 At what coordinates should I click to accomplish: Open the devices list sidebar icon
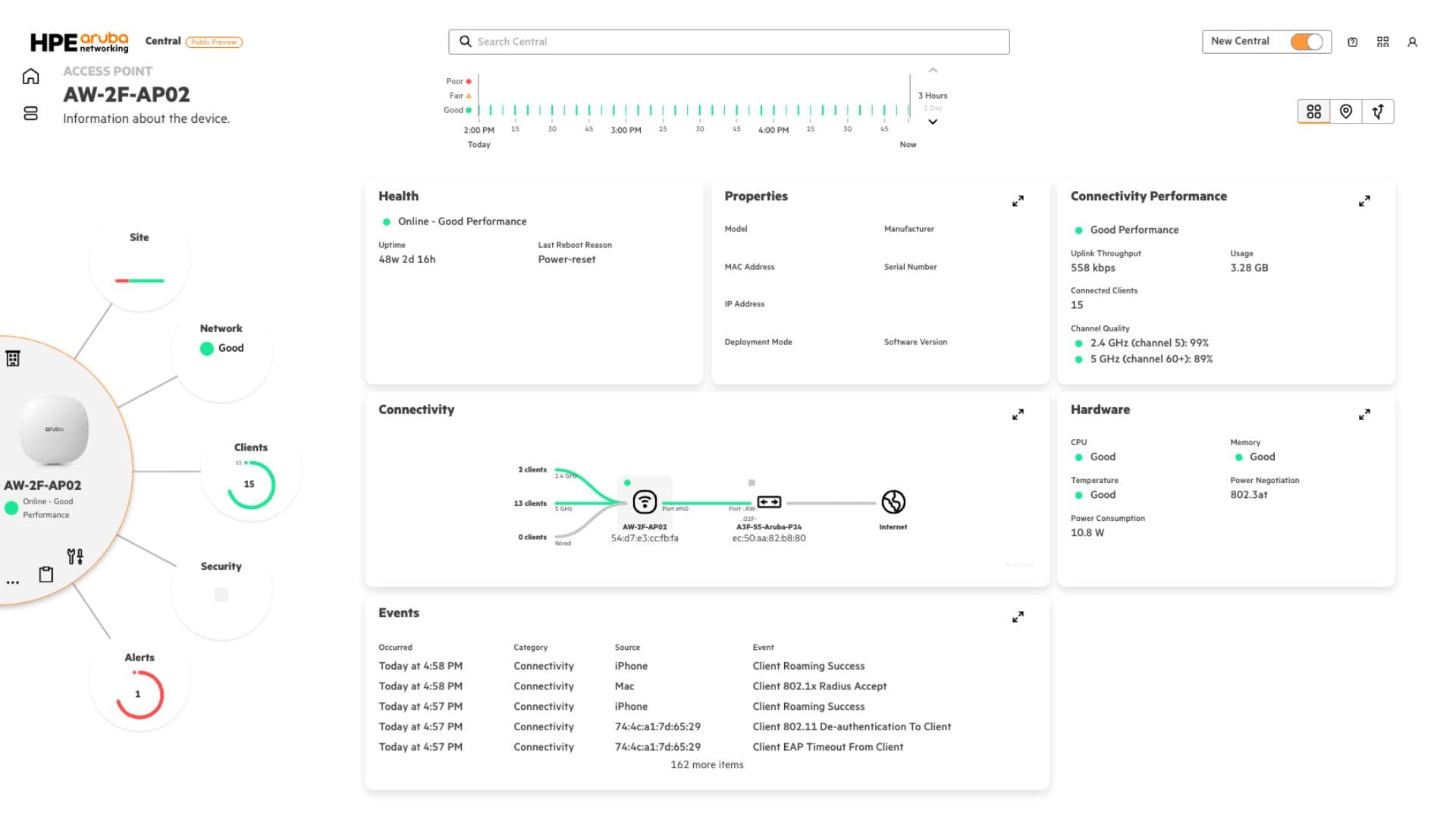pos(30,114)
